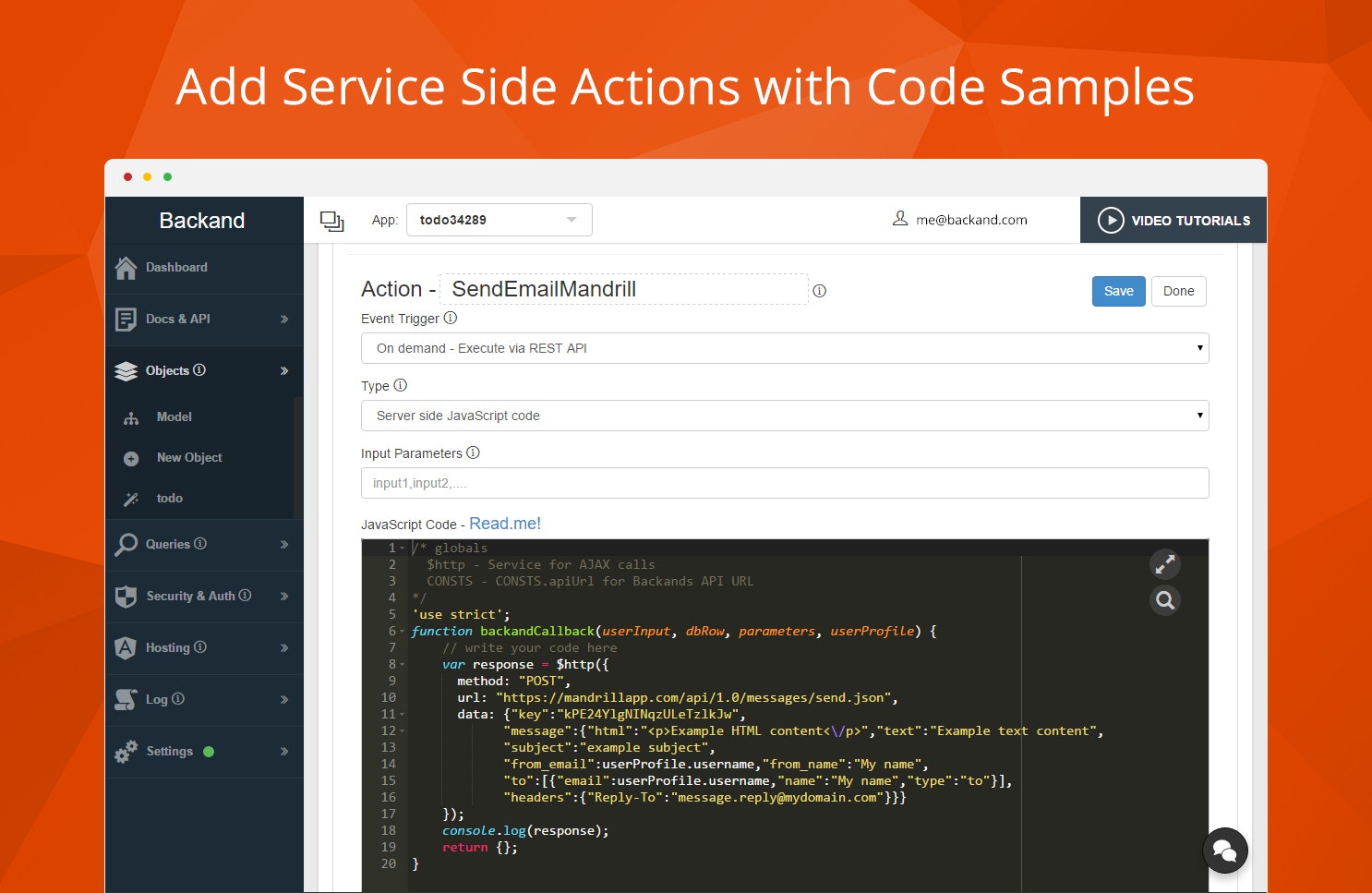
Task: Click the Security & Auth shield icon
Action: (126, 597)
